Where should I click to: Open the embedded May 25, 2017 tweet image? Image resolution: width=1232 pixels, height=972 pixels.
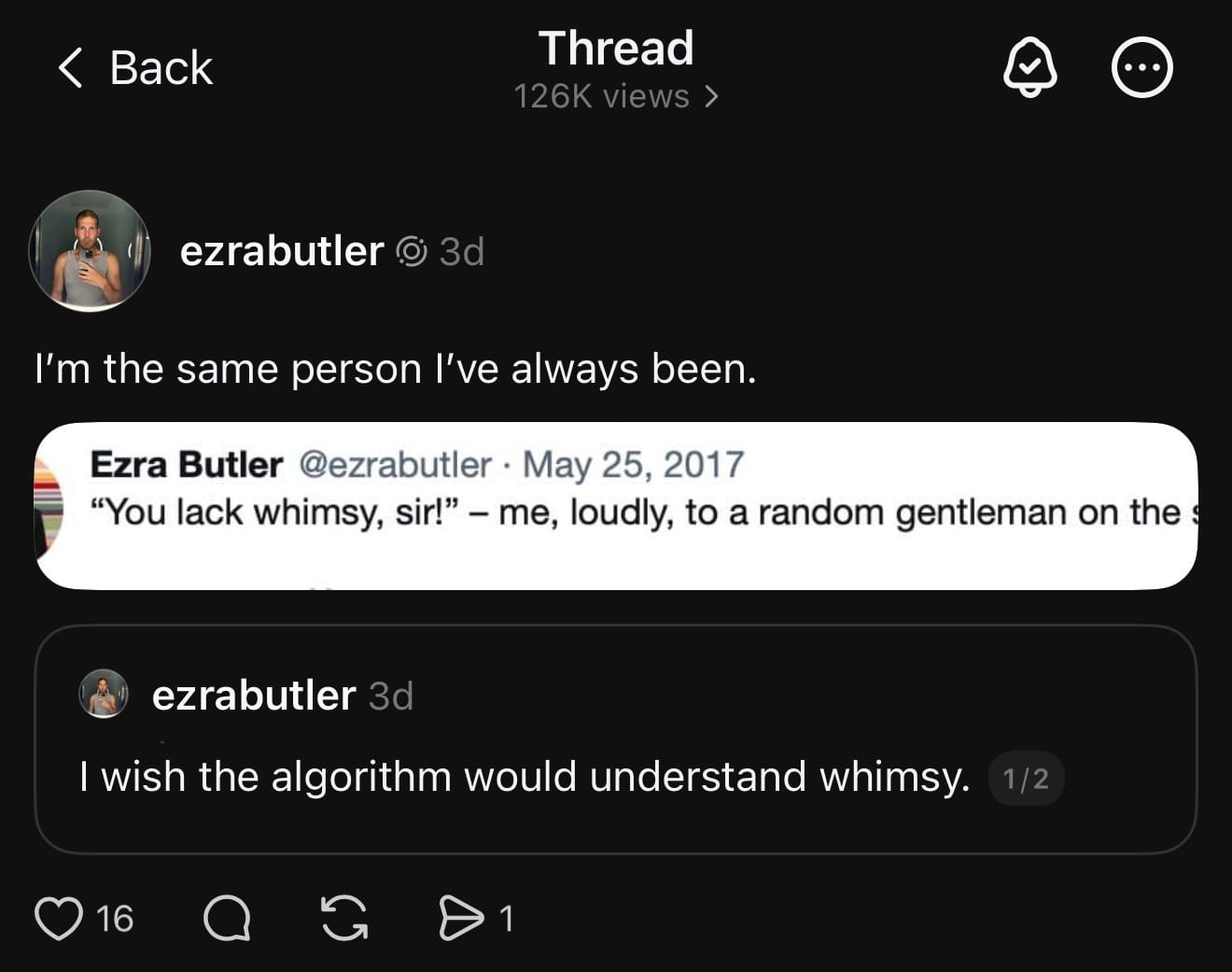tap(616, 505)
